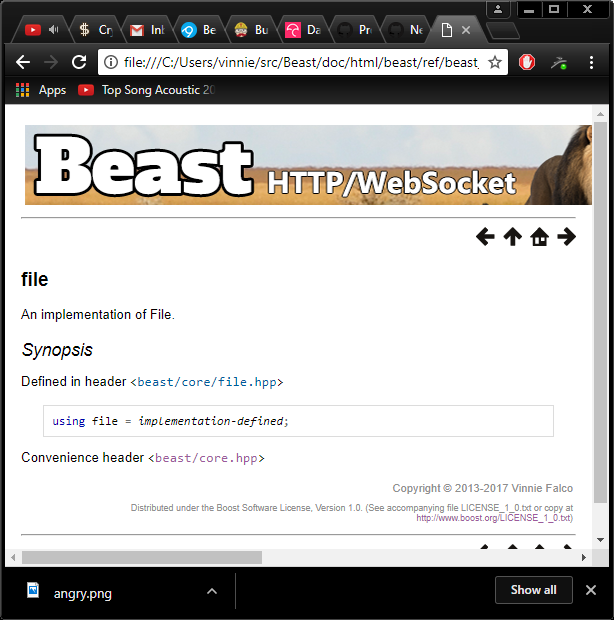The image size is (614, 620).
Task: Open beast/core/file.hpp header link
Action: [207, 382]
